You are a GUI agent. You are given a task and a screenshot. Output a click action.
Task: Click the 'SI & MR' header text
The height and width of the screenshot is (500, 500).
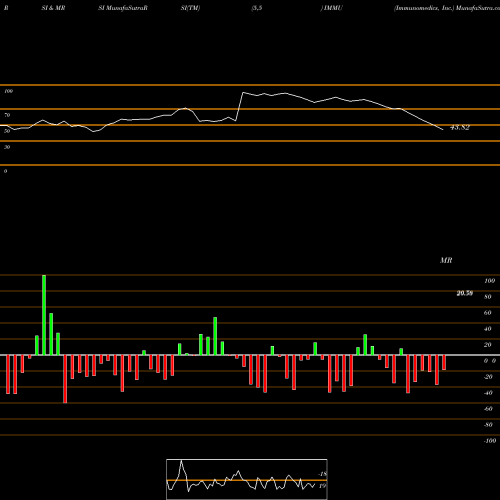tap(53, 8)
